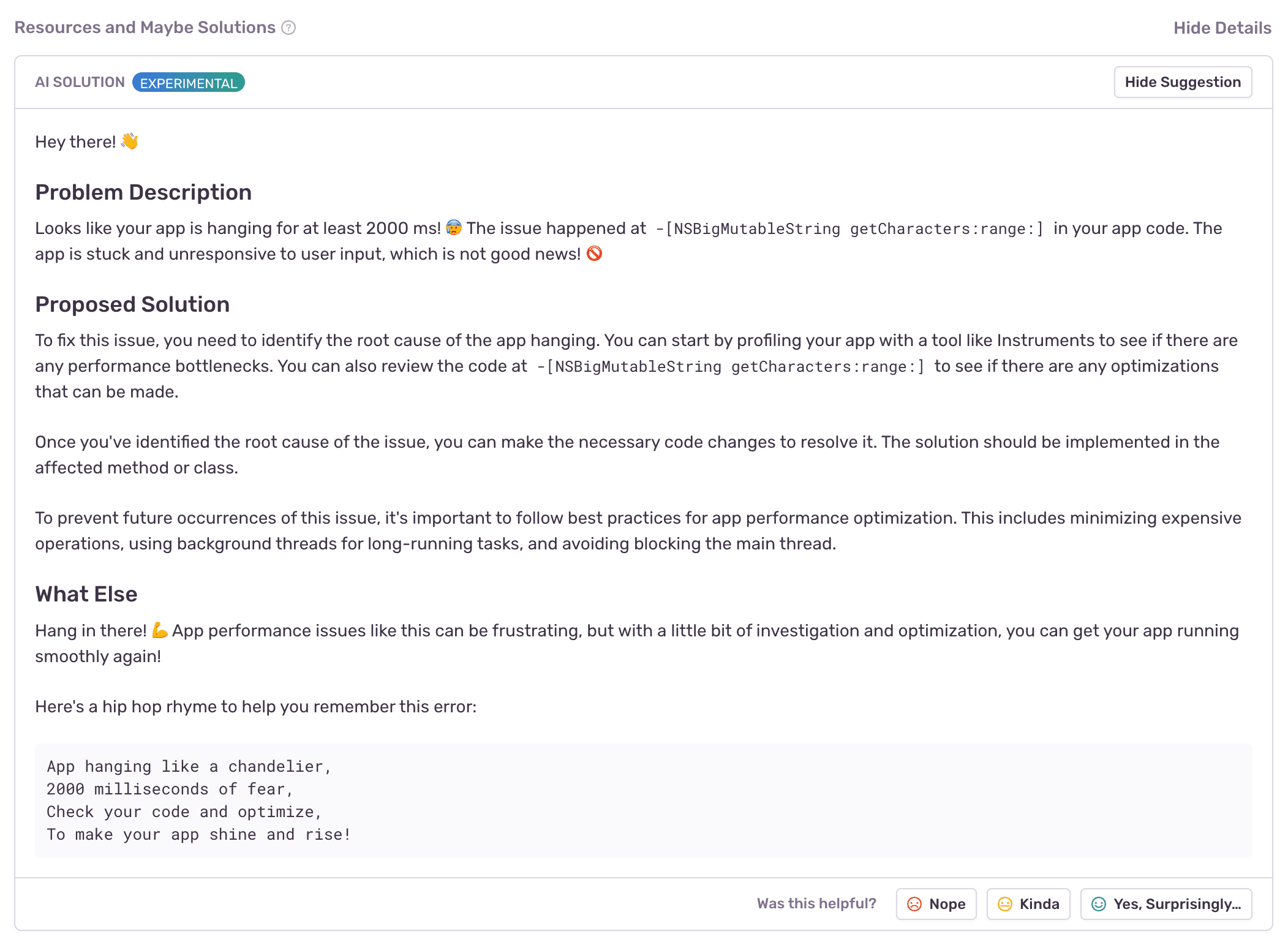
Task: Click the yellow neutral face on Kinda
Action: click(x=1005, y=904)
